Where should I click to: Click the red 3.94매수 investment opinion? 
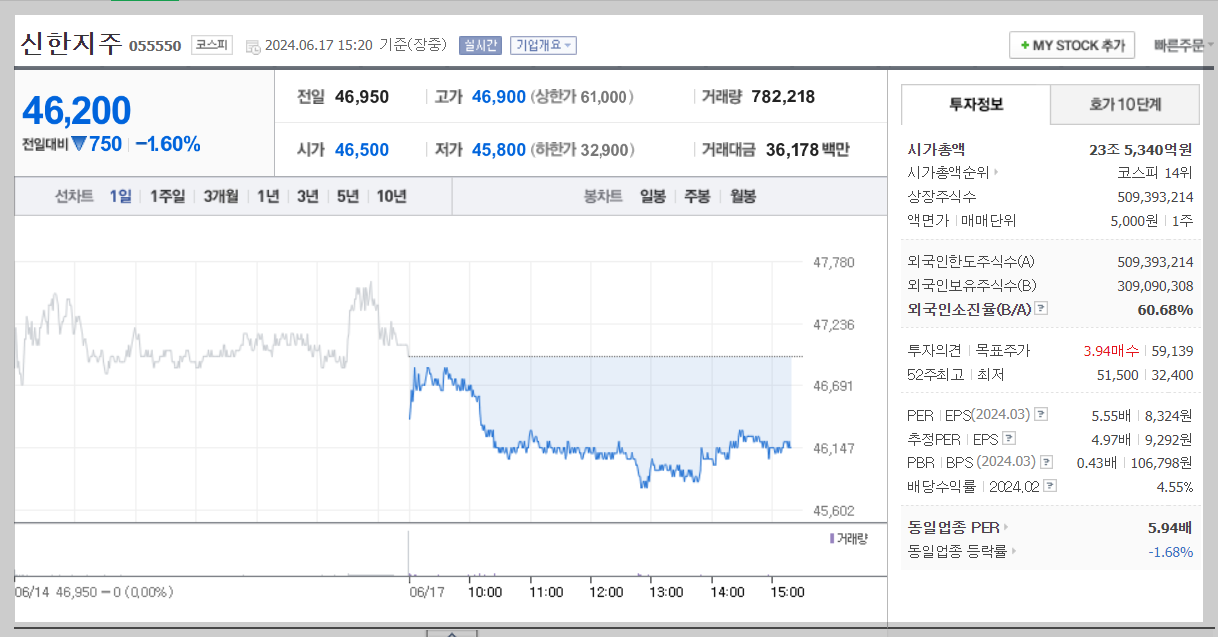(1110, 350)
